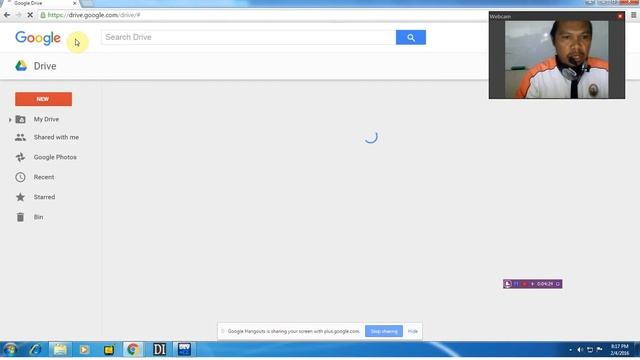Click the browser forward arrow
This screenshot has width=640, height=360.
point(18,15)
